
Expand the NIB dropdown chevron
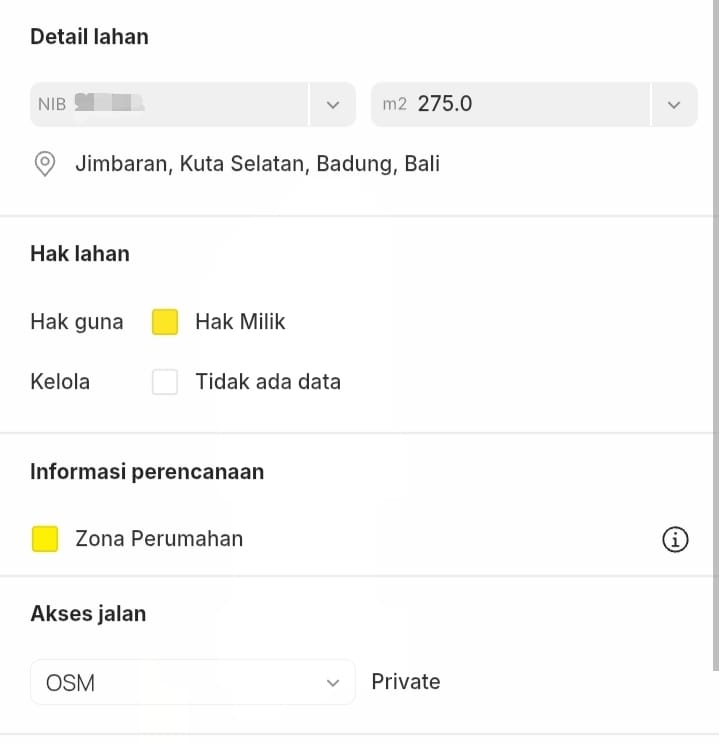pyautogui.click(x=332, y=104)
